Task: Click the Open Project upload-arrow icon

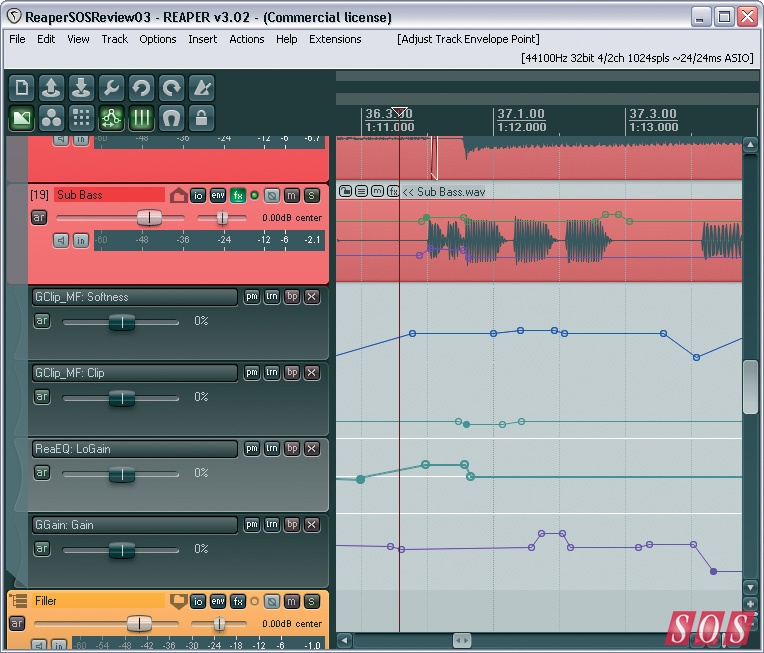Action: [51, 88]
